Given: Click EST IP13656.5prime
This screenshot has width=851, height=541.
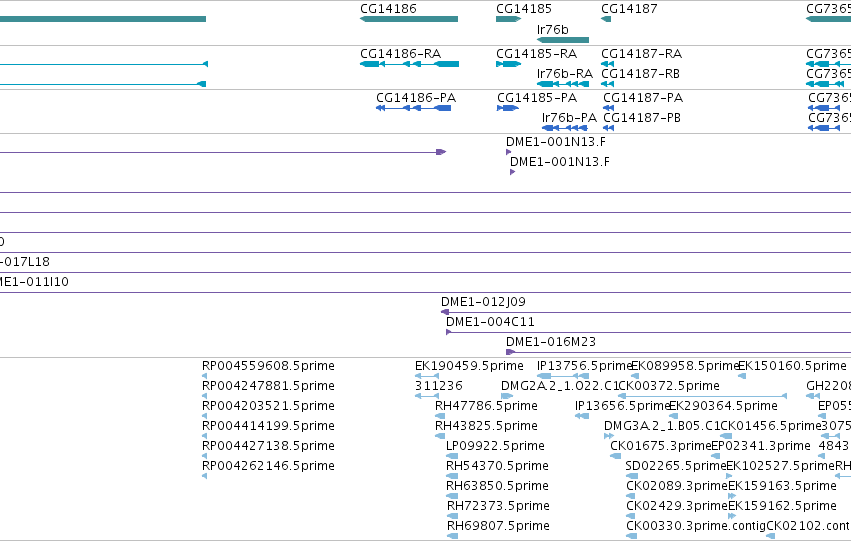Looking at the screenshot, I should click(x=623, y=406).
